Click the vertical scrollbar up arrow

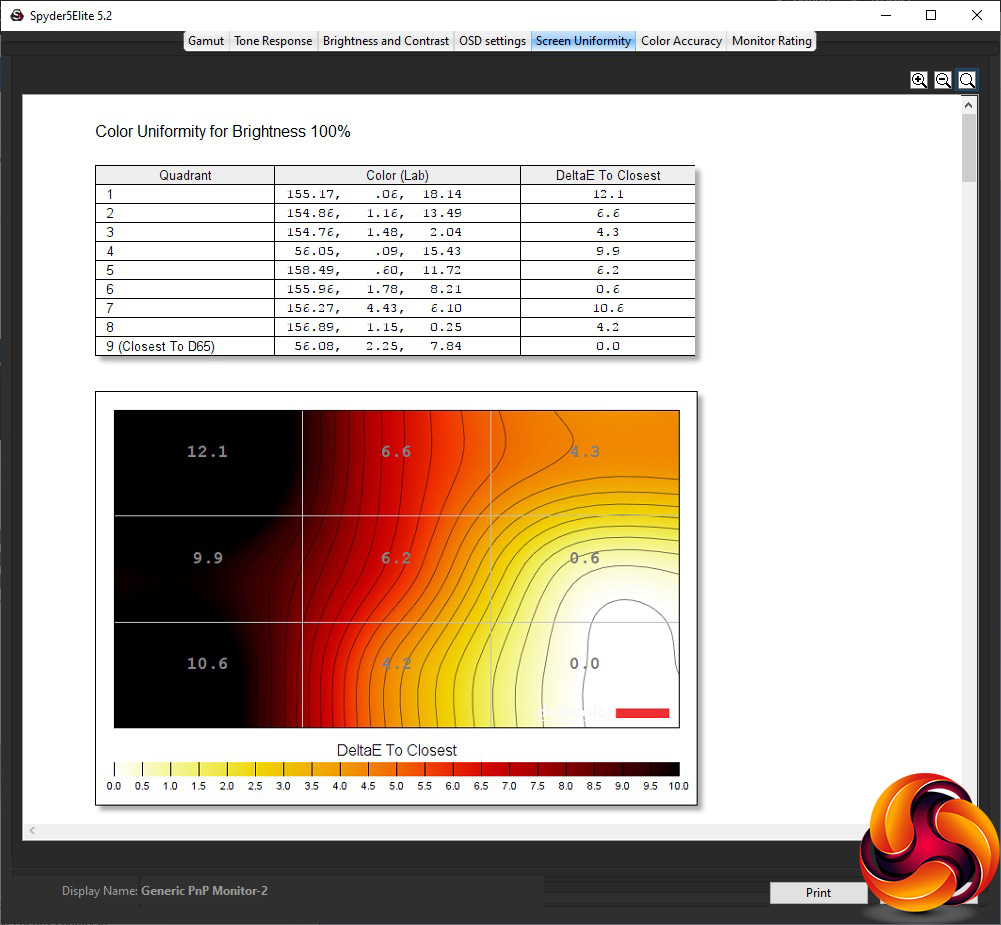[x=969, y=104]
